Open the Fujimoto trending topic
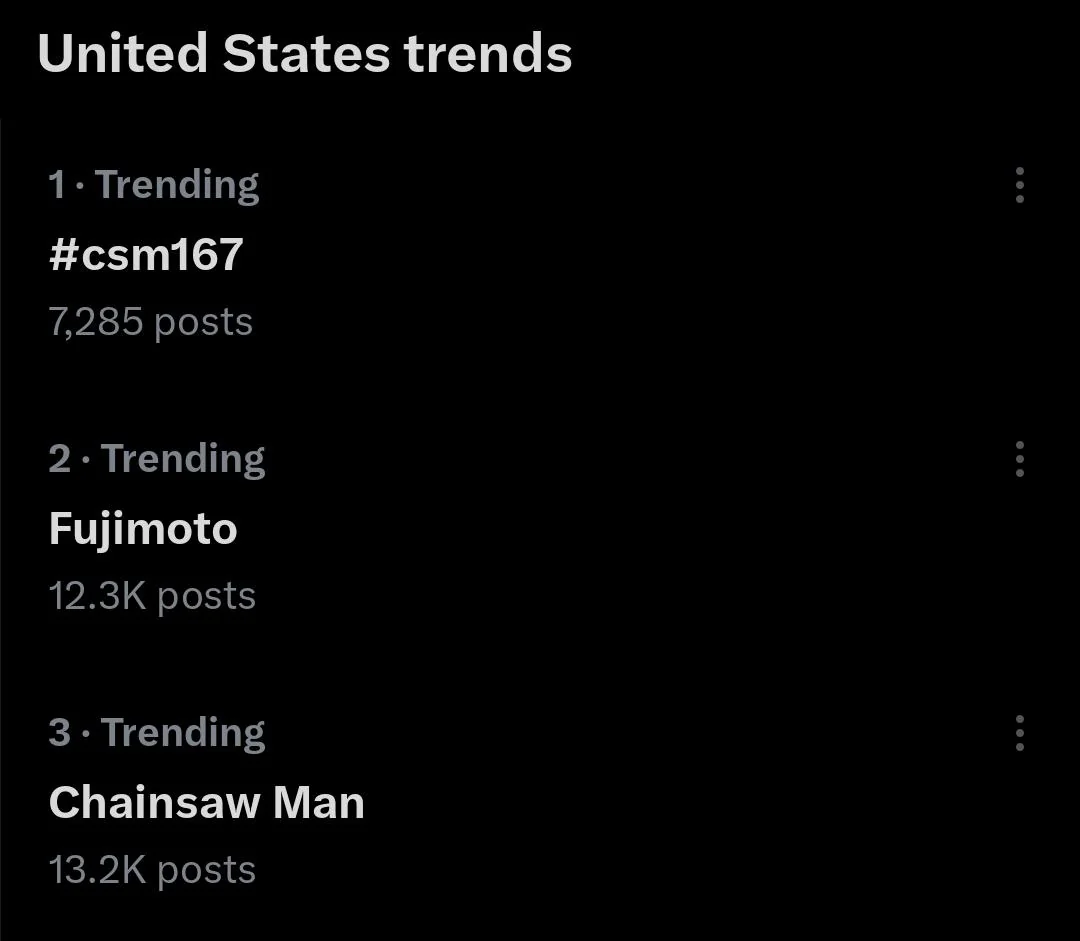 (x=143, y=530)
